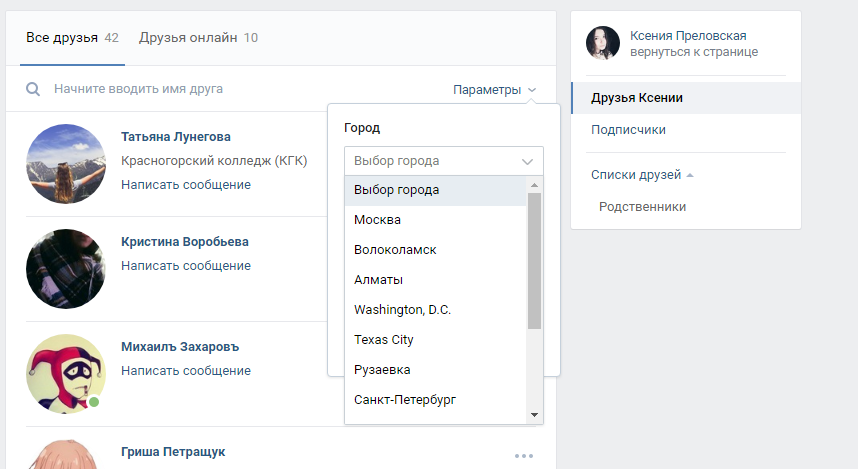Open Татьяна Лунегова's avatar photo
Screen dimensions: 858x469
(66, 164)
